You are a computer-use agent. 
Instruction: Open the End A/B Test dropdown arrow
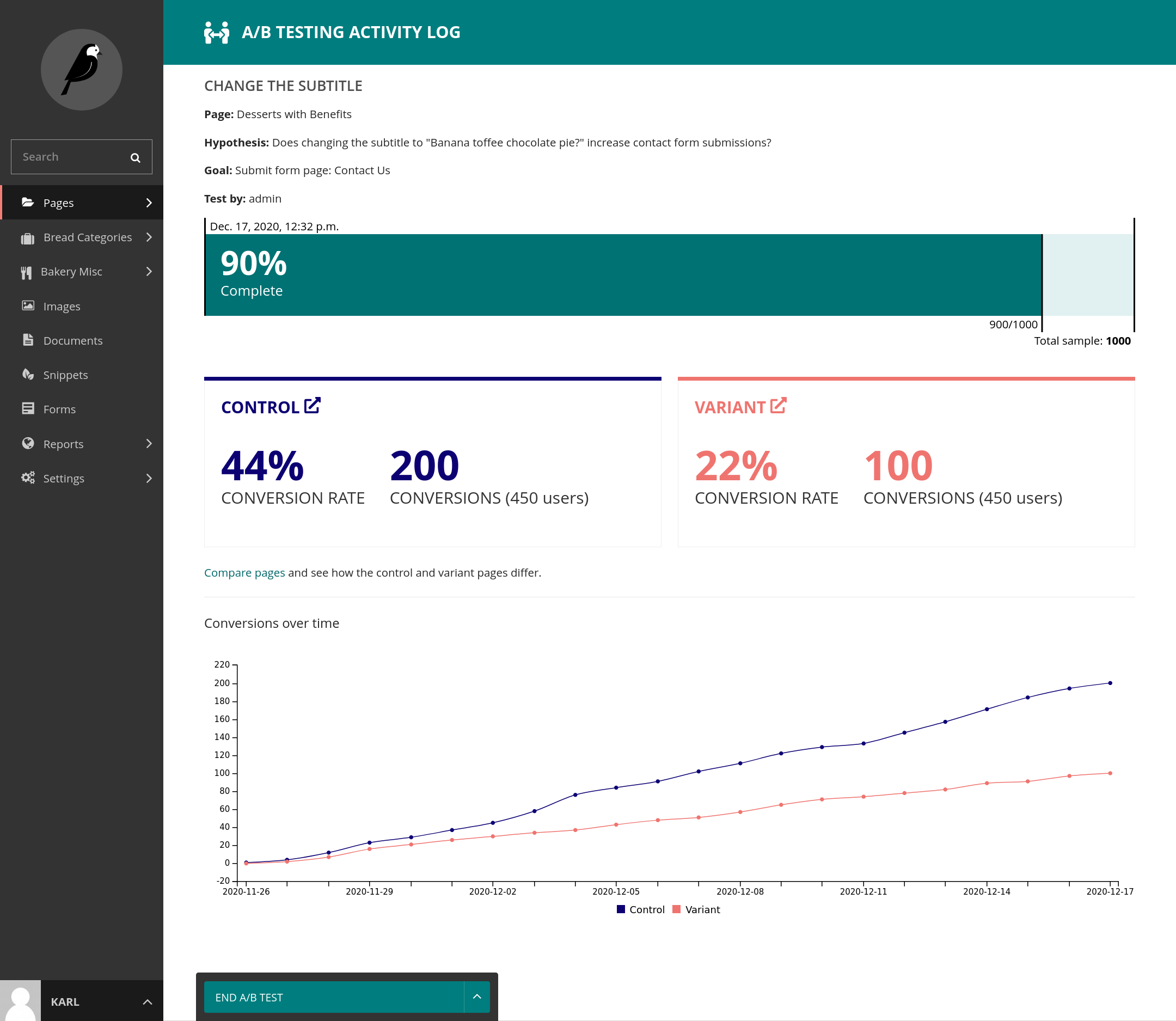pos(477,997)
